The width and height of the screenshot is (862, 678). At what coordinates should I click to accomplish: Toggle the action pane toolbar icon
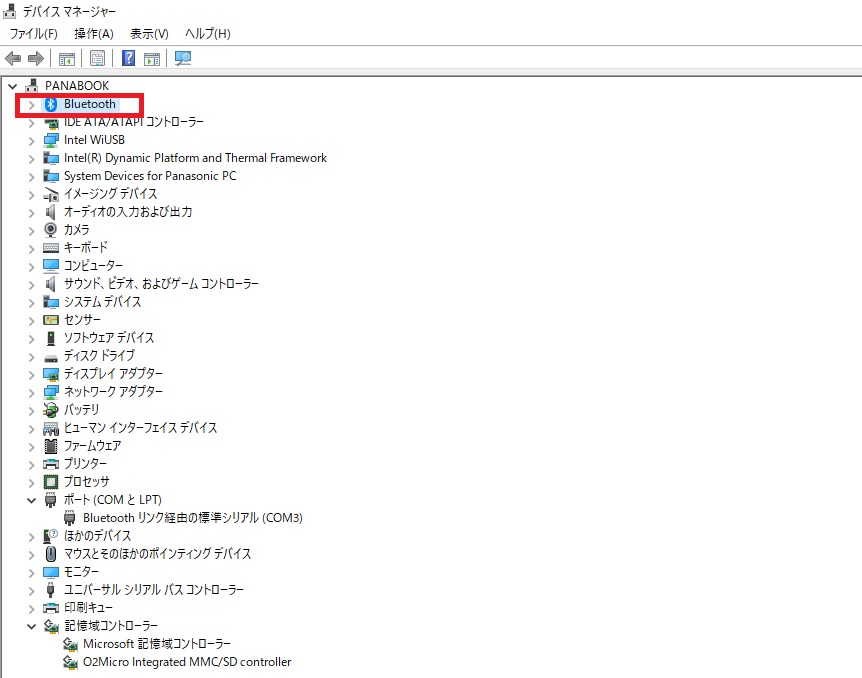[152, 58]
